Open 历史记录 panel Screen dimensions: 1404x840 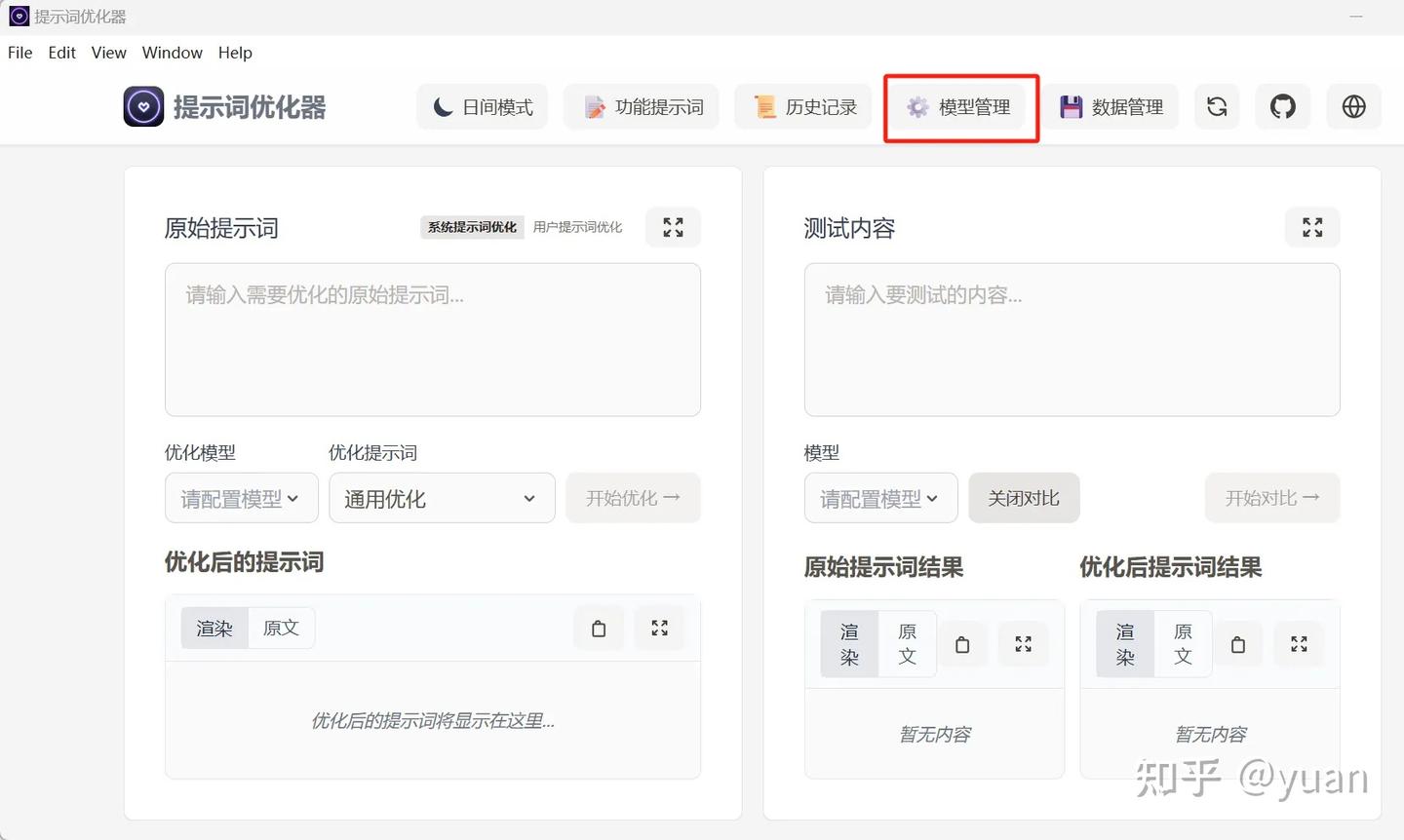point(805,107)
